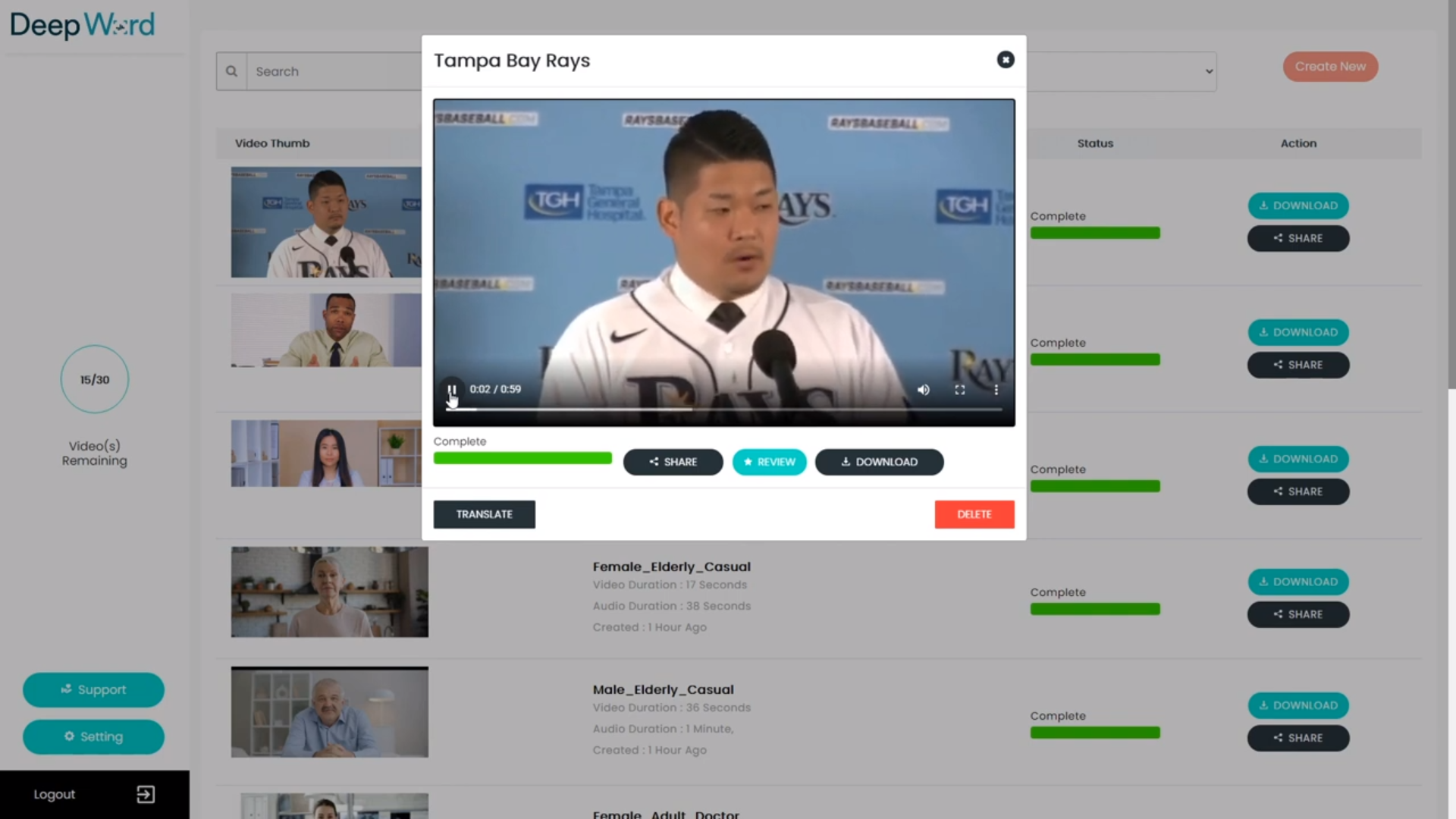Open the Male_Elderly_Casual video thumbnail

(x=329, y=712)
